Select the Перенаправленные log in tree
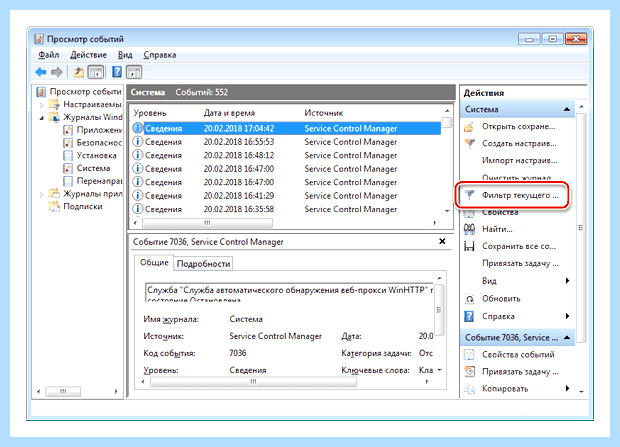This screenshot has height=447, width=620. (99, 181)
